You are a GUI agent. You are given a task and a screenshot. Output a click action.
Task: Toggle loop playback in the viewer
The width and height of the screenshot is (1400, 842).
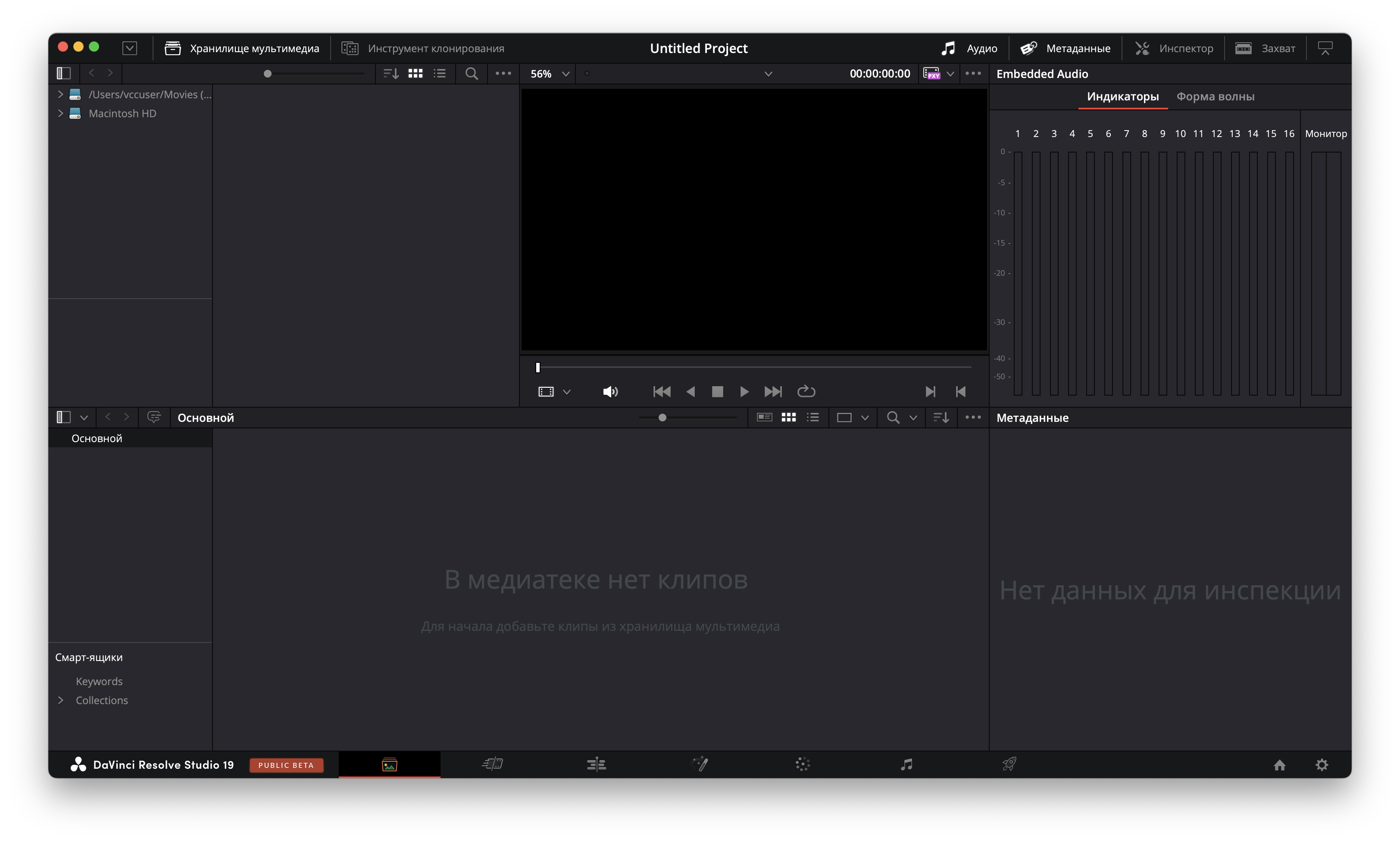806,392
